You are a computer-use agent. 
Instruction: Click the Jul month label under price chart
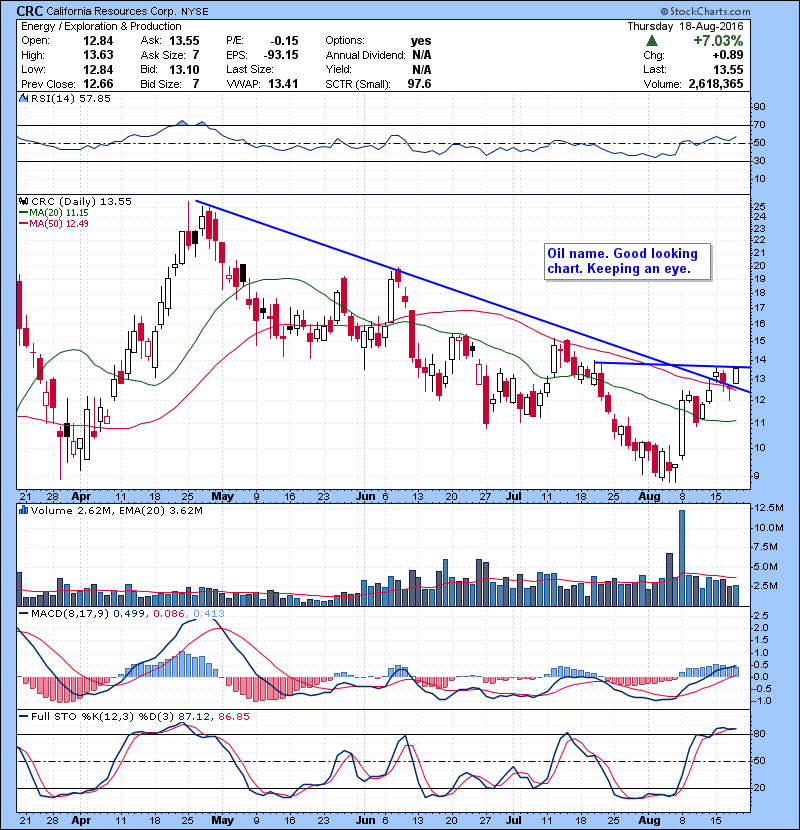[x=514, y=497]
